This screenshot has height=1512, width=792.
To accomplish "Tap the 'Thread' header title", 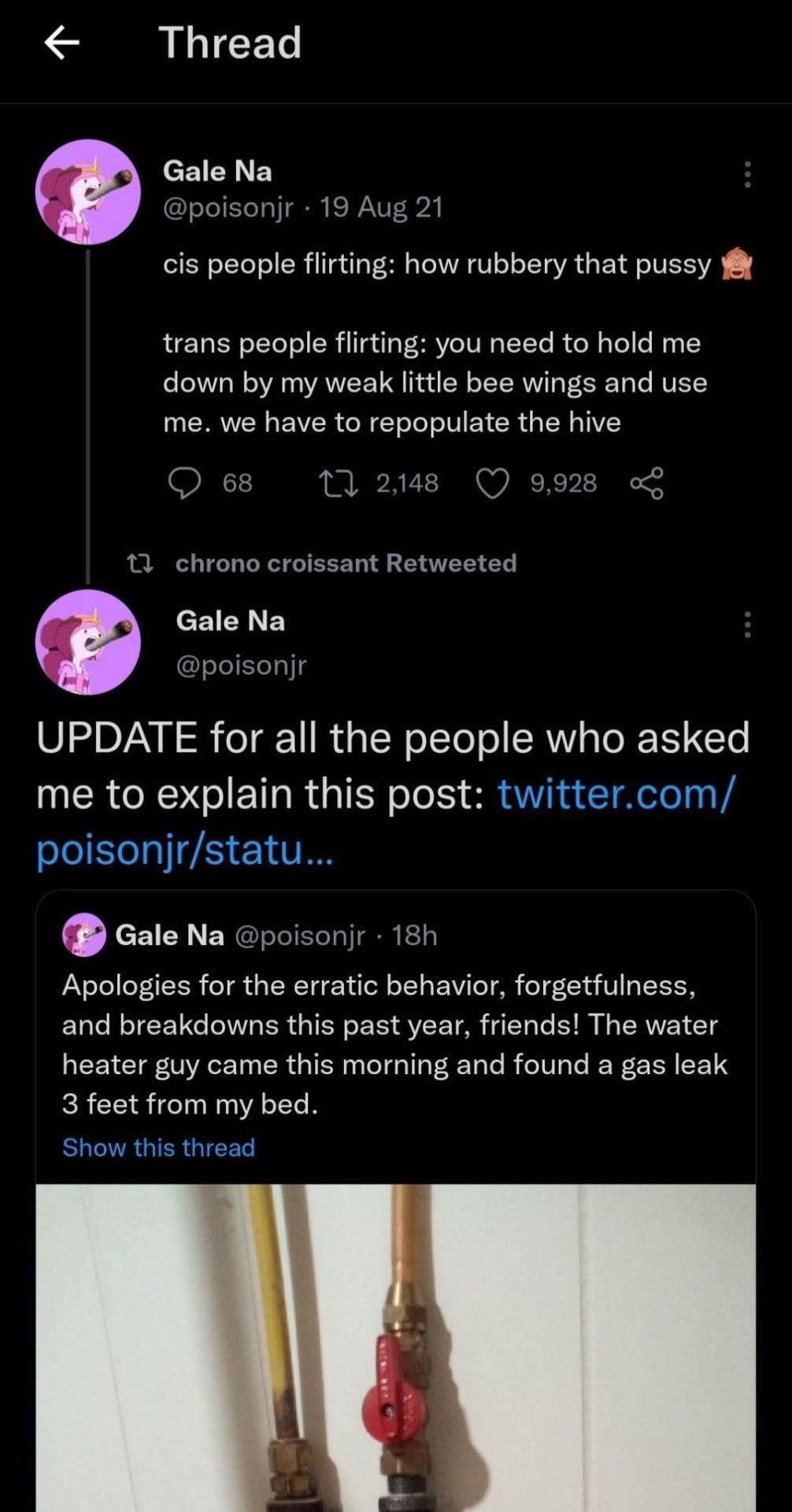I will tap(231, 43).
